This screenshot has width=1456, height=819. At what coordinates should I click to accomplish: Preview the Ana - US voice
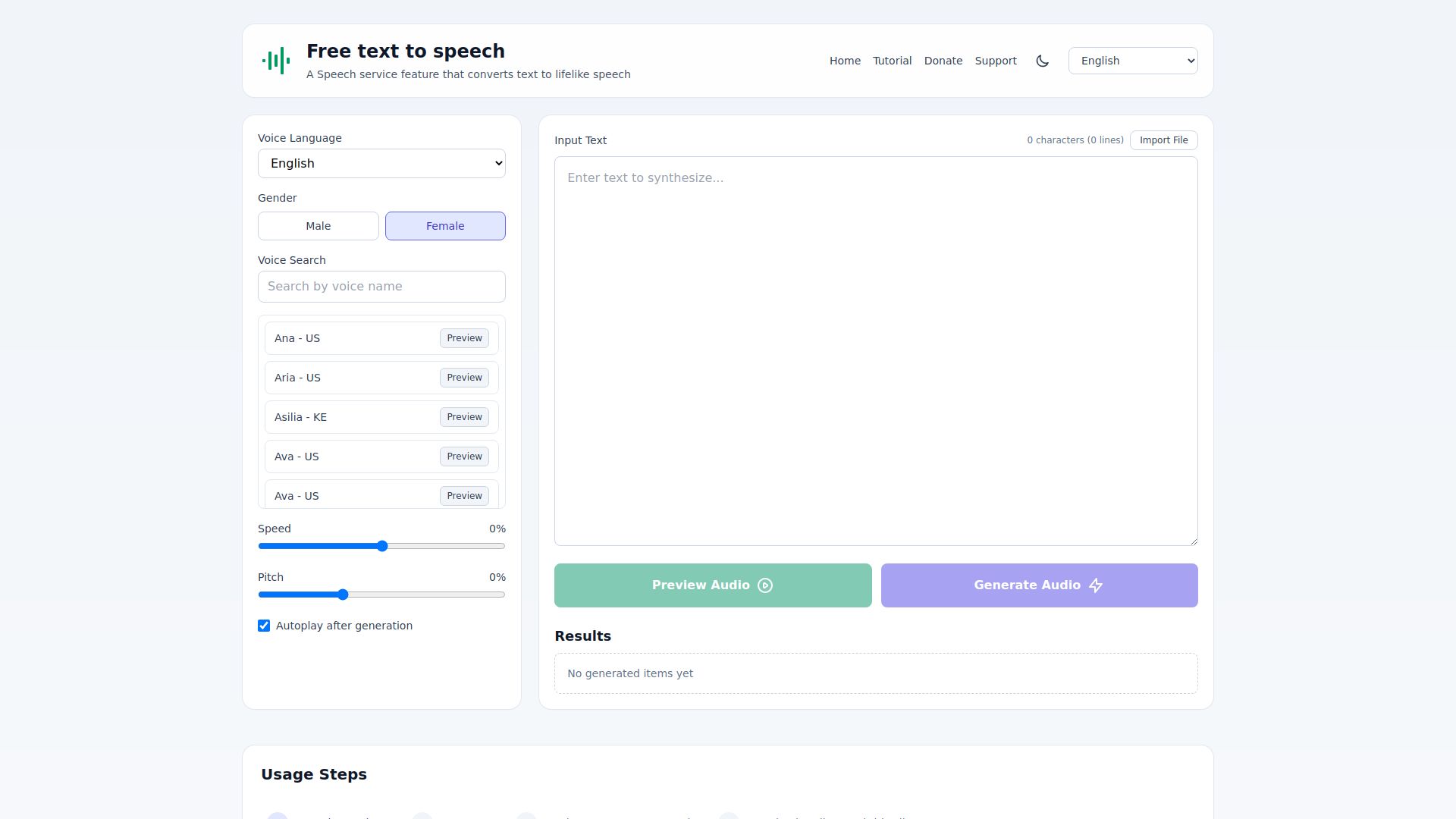tap(463, 338)
